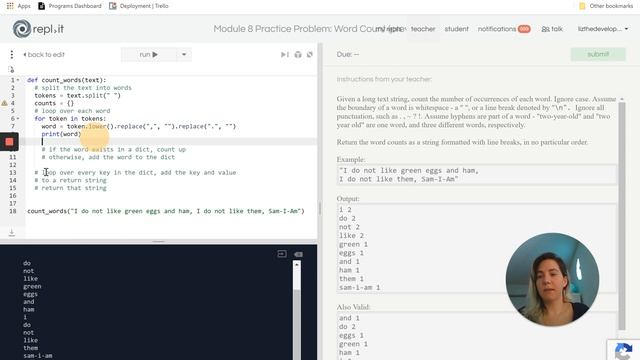Click the reCAPTCHA badge

pyautogui.click(x=623, y=350)
